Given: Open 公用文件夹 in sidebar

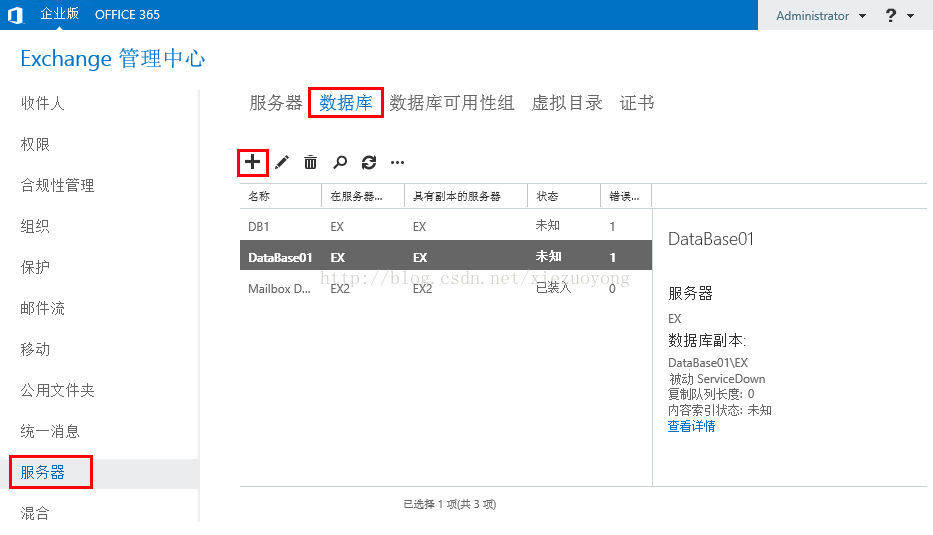Looking at the screenshot, I should 57,390.
